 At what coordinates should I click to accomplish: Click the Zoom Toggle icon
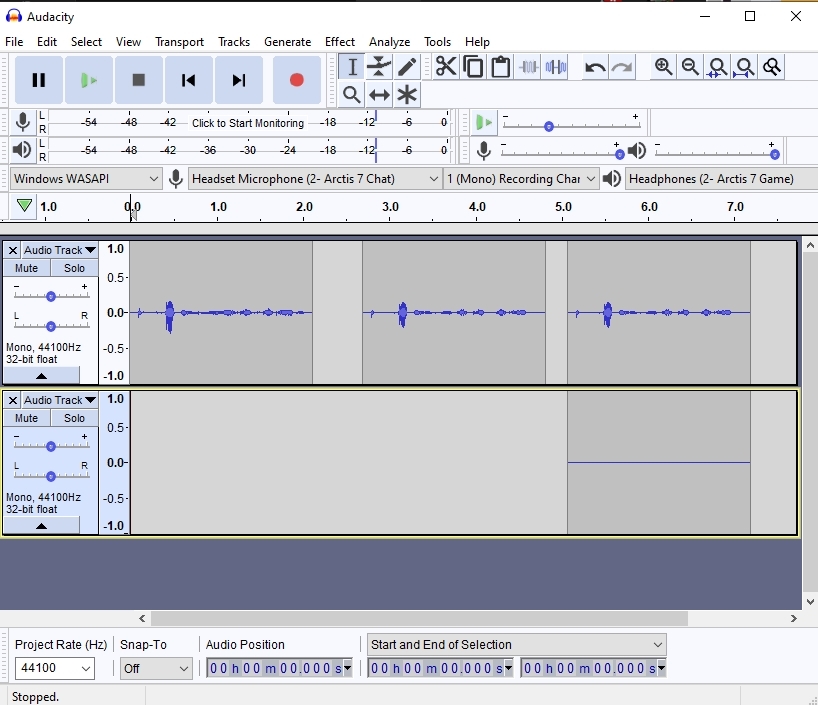(x=772, y=67)
